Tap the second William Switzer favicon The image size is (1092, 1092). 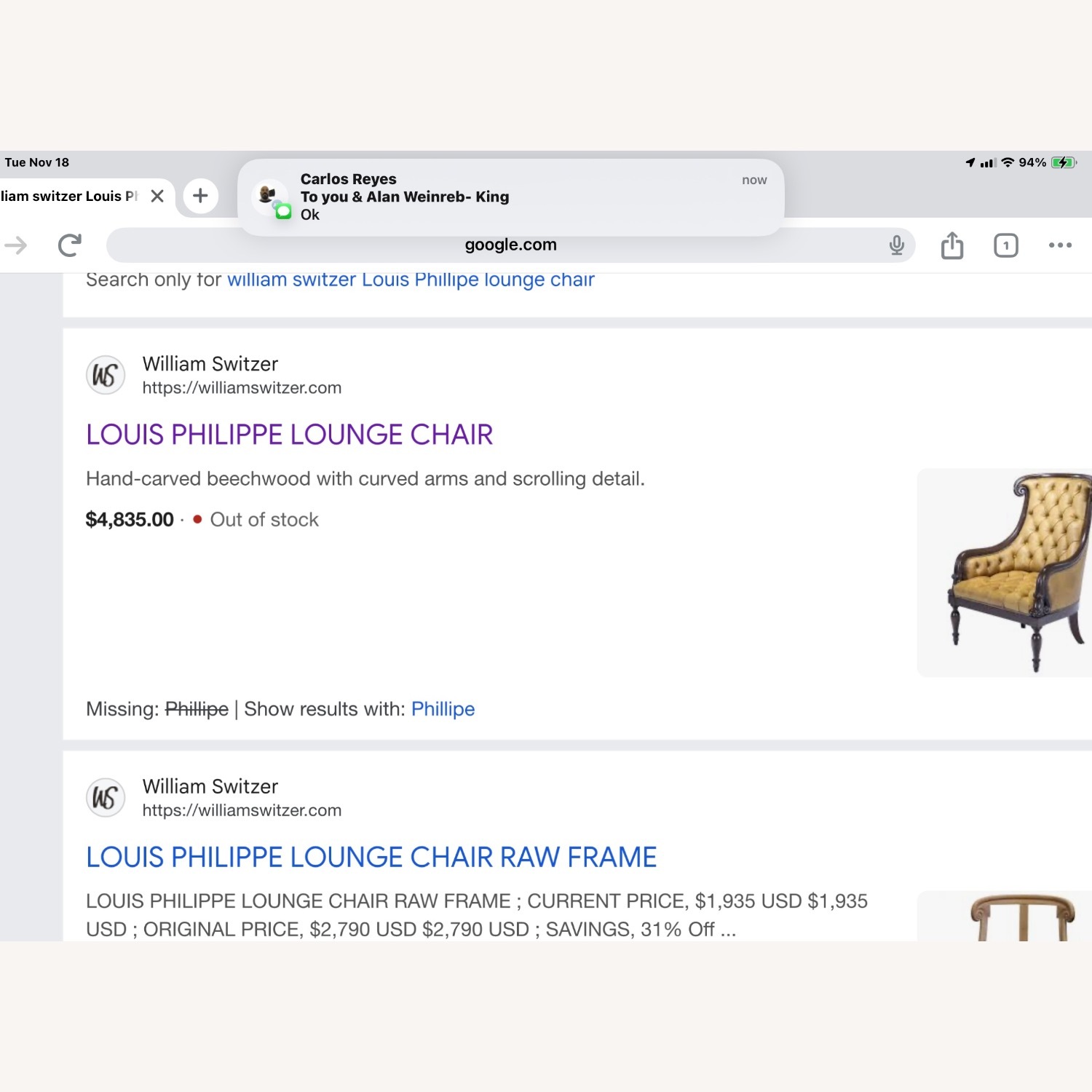106,797
